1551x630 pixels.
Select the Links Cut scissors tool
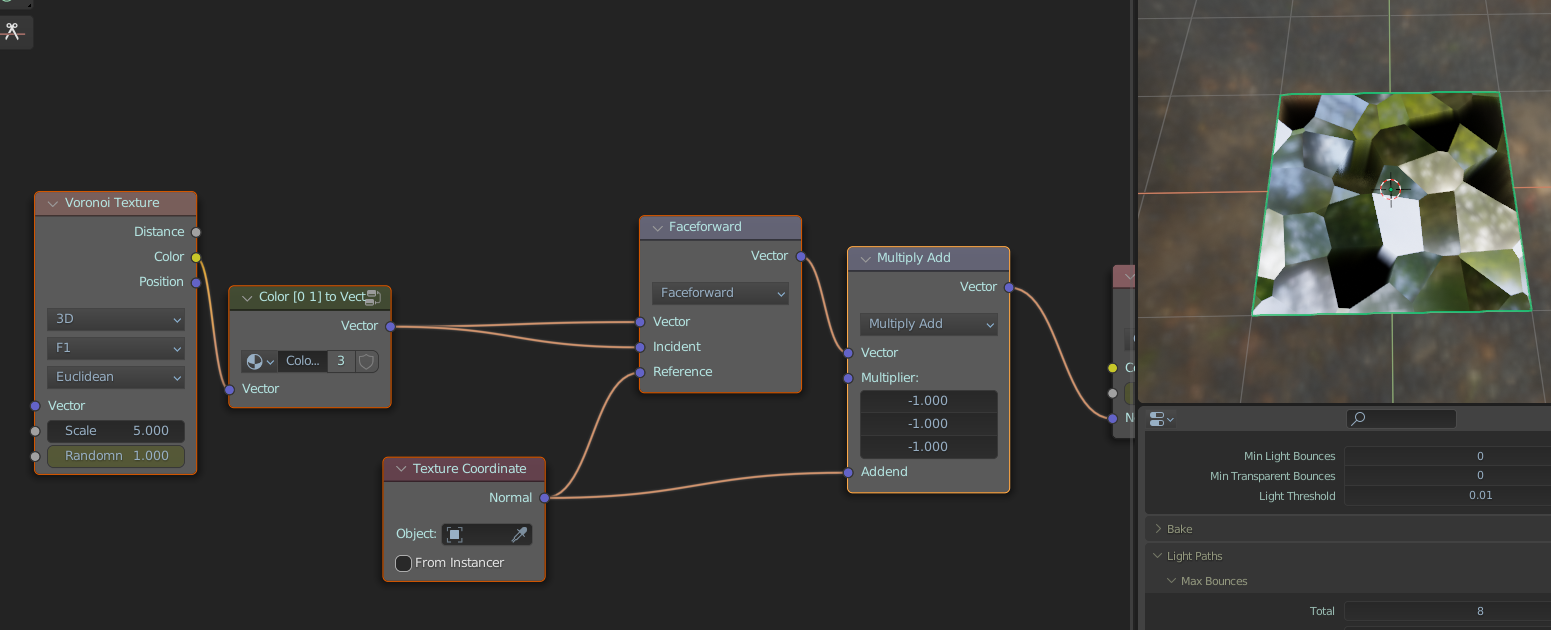[x=14, y=31]
